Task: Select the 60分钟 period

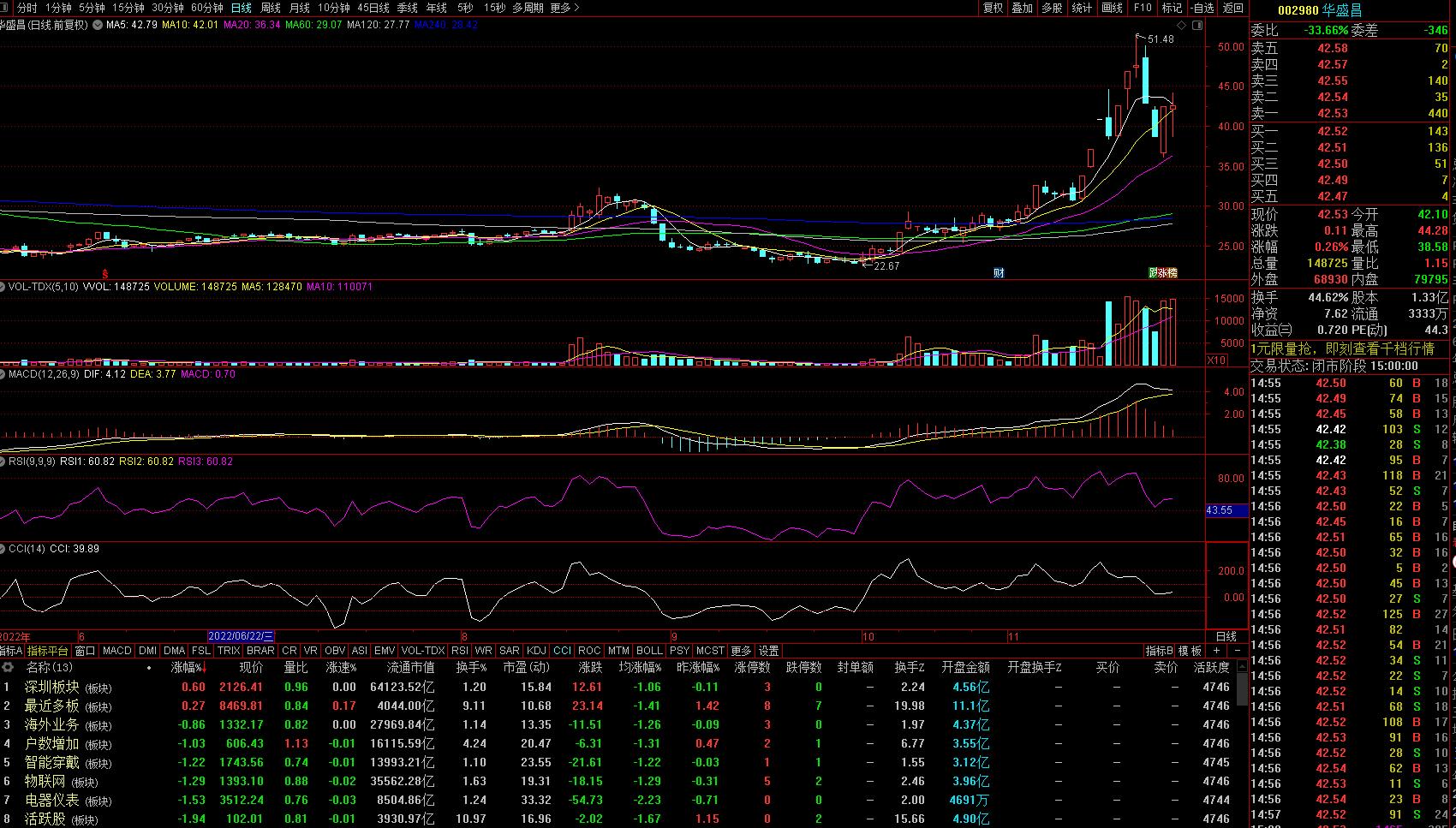Action: pyautogui.click(x=207, y=8)
